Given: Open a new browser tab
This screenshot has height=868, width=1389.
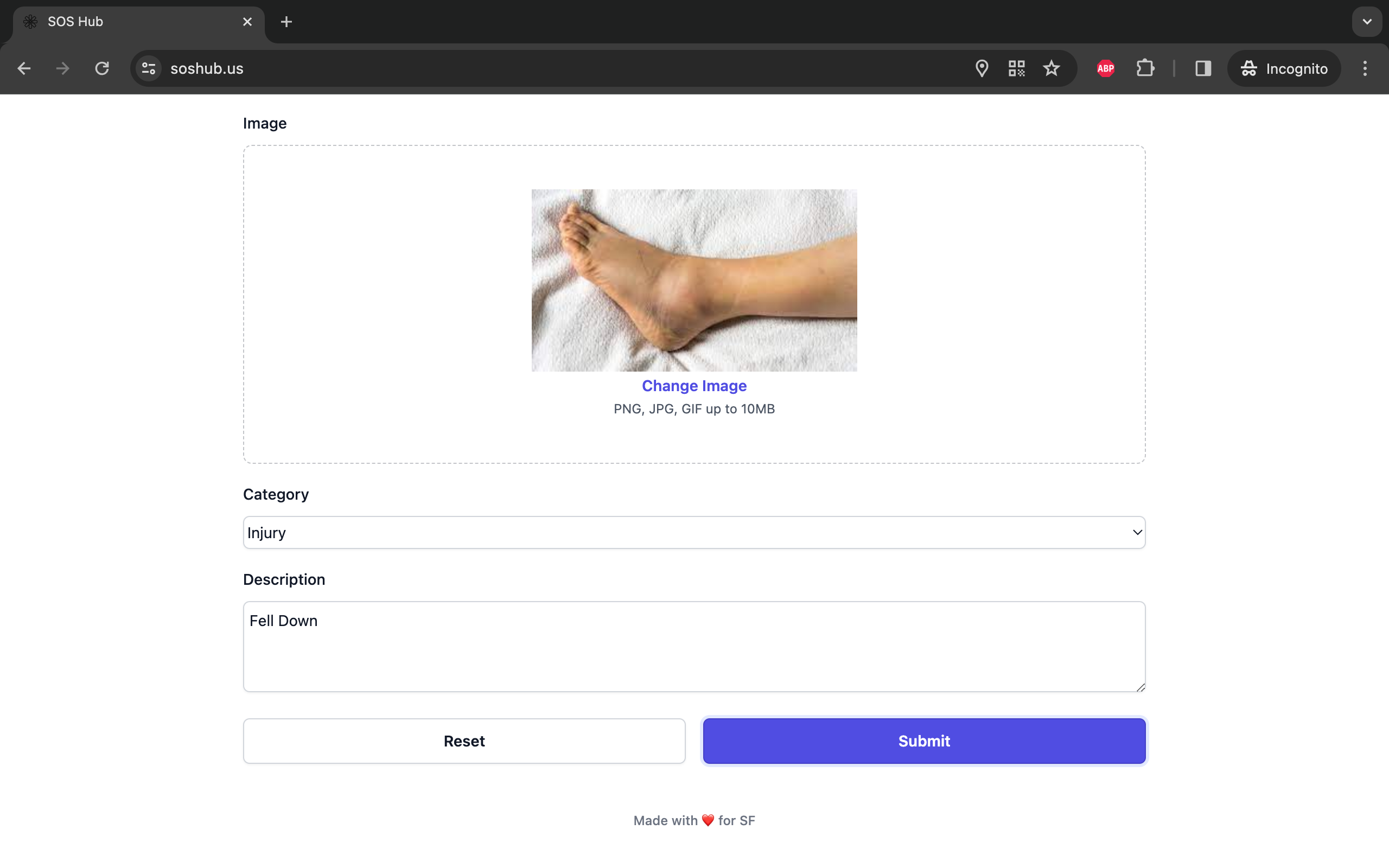Looking at the screenshot, I should (286, 21).
